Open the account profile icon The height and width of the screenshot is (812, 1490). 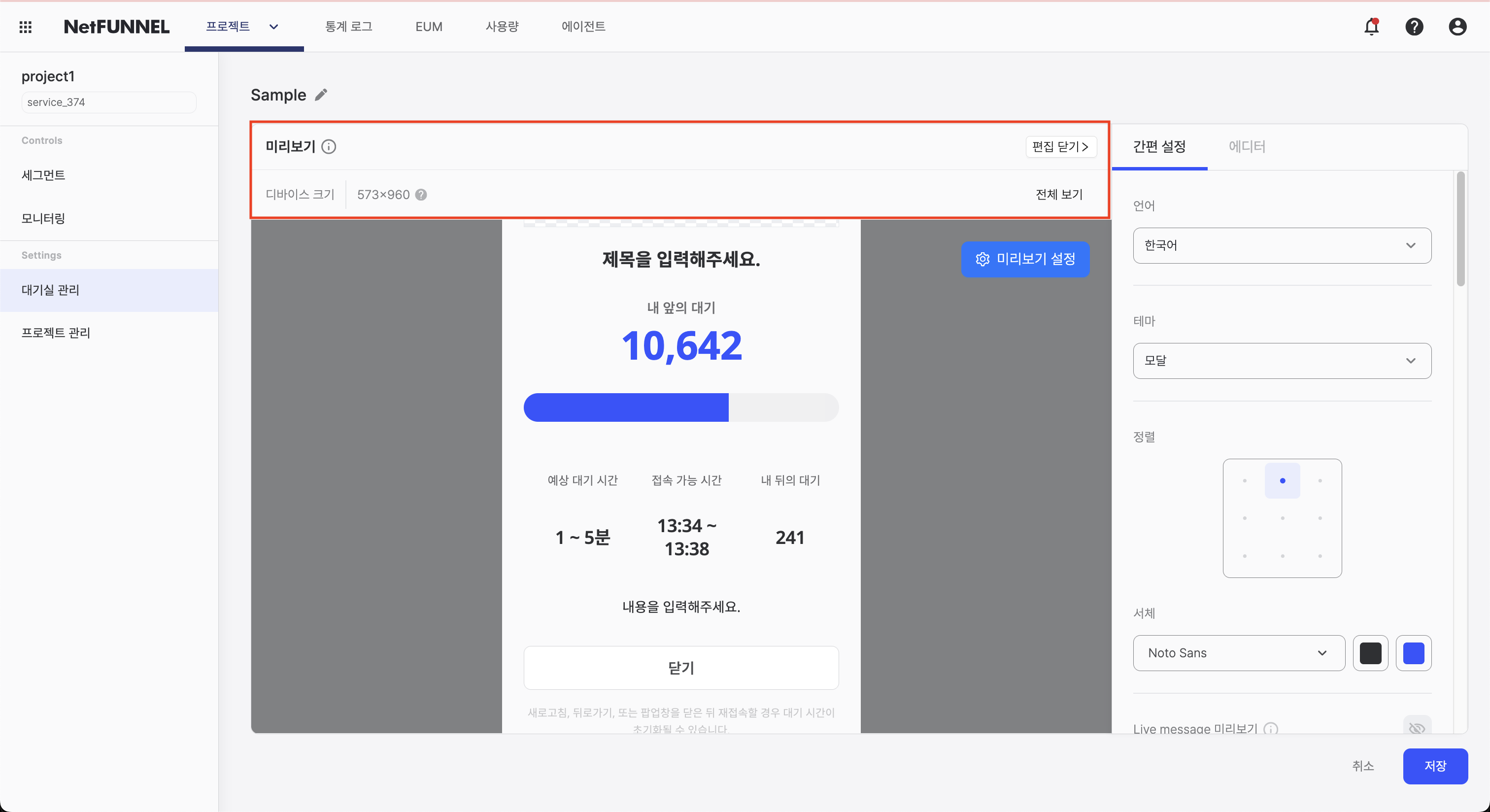pyautogui.click(x=1457, y=27)
